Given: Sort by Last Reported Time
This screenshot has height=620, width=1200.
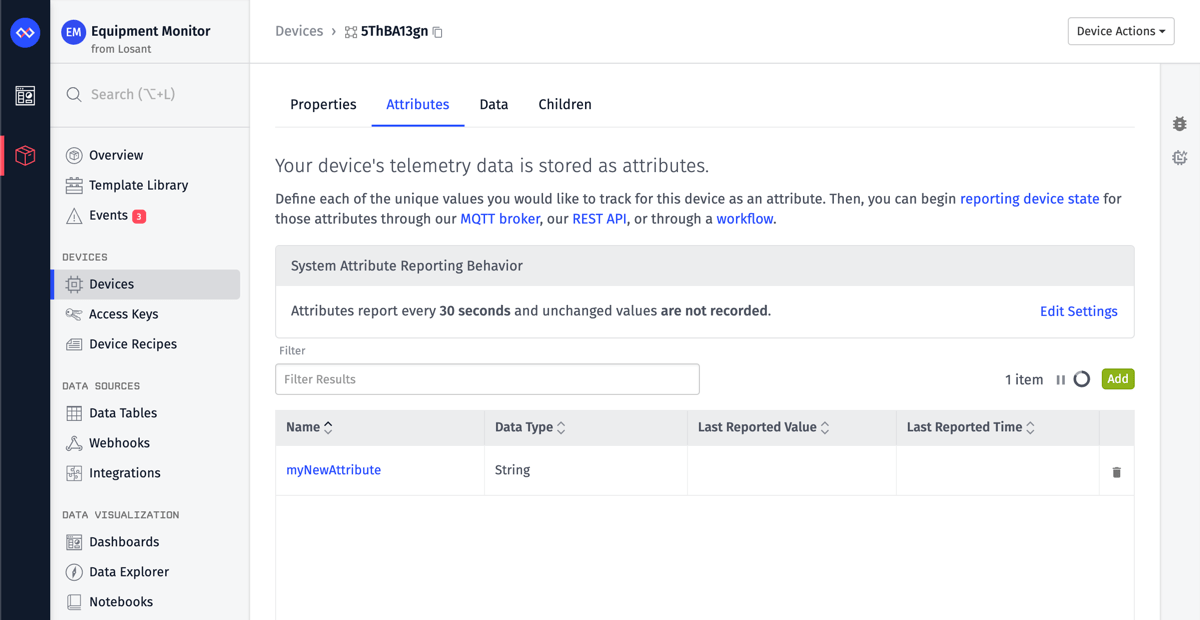Looking at the screenshot, I should click(x=971, y=427).
